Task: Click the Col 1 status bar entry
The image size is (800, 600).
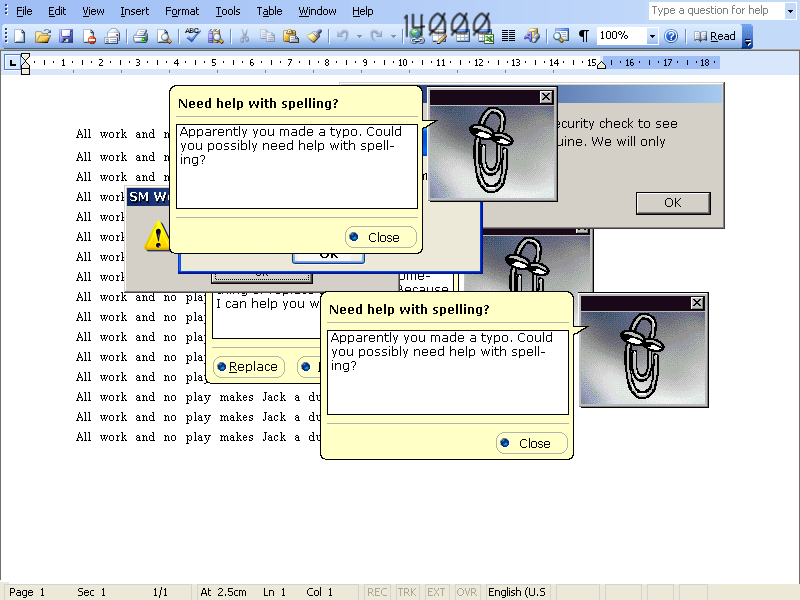Action: click(x=319, y=592)
